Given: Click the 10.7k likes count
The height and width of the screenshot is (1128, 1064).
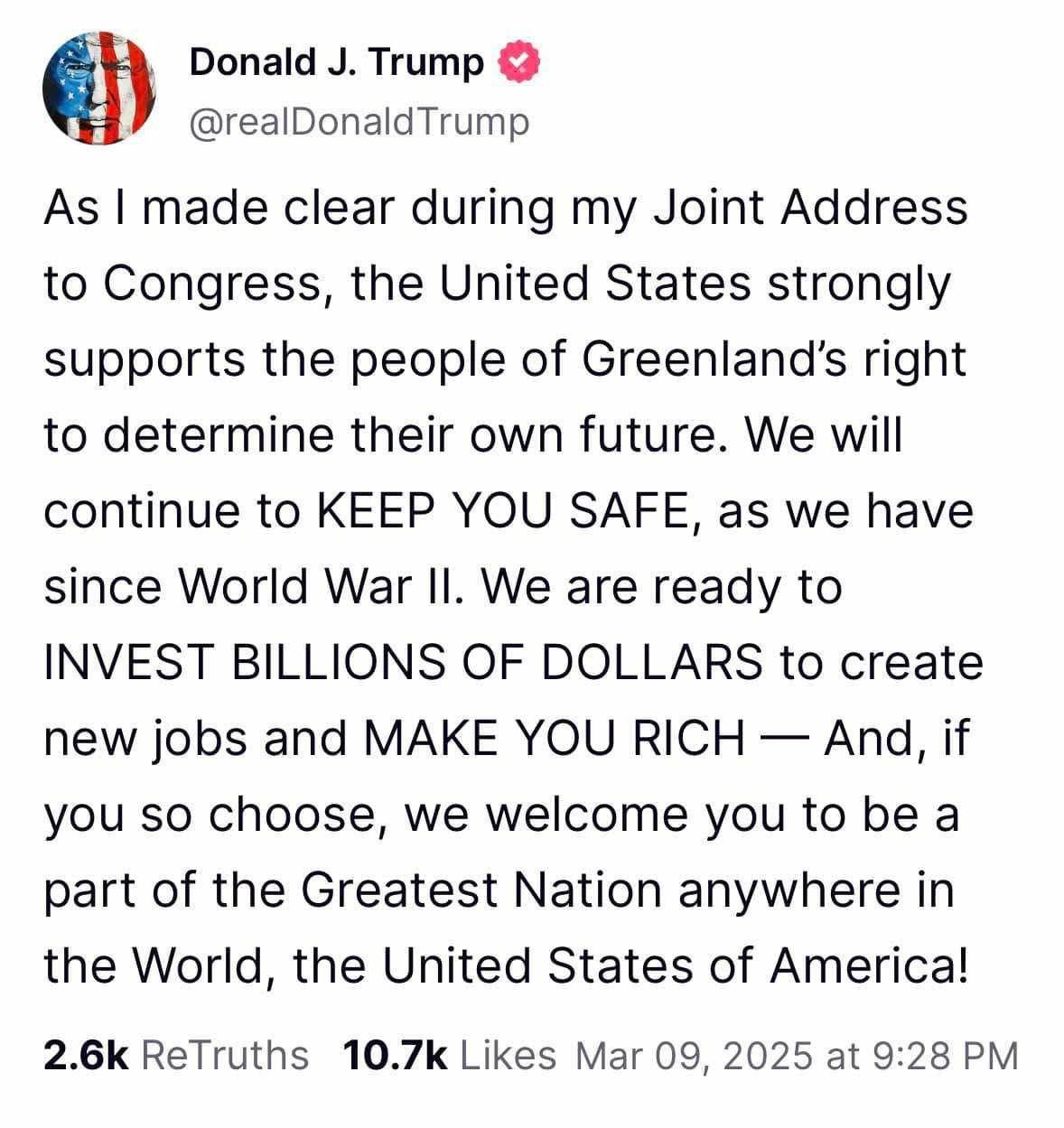Looking at the screenshot, I should coord(396,1055).
